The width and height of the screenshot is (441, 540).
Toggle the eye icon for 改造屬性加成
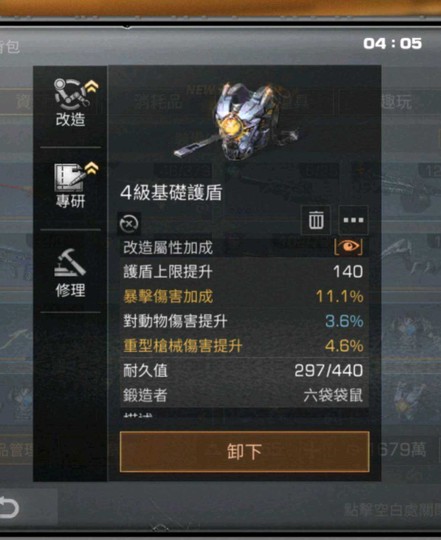pos(348,246)
